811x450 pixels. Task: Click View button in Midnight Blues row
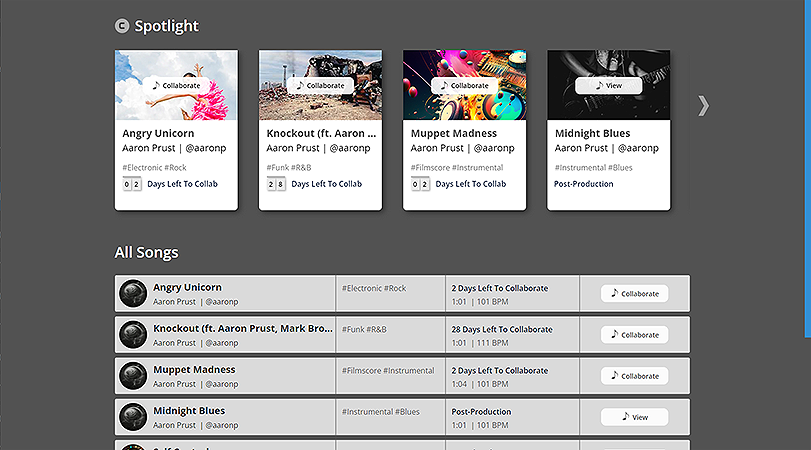[x=635, y=417]
